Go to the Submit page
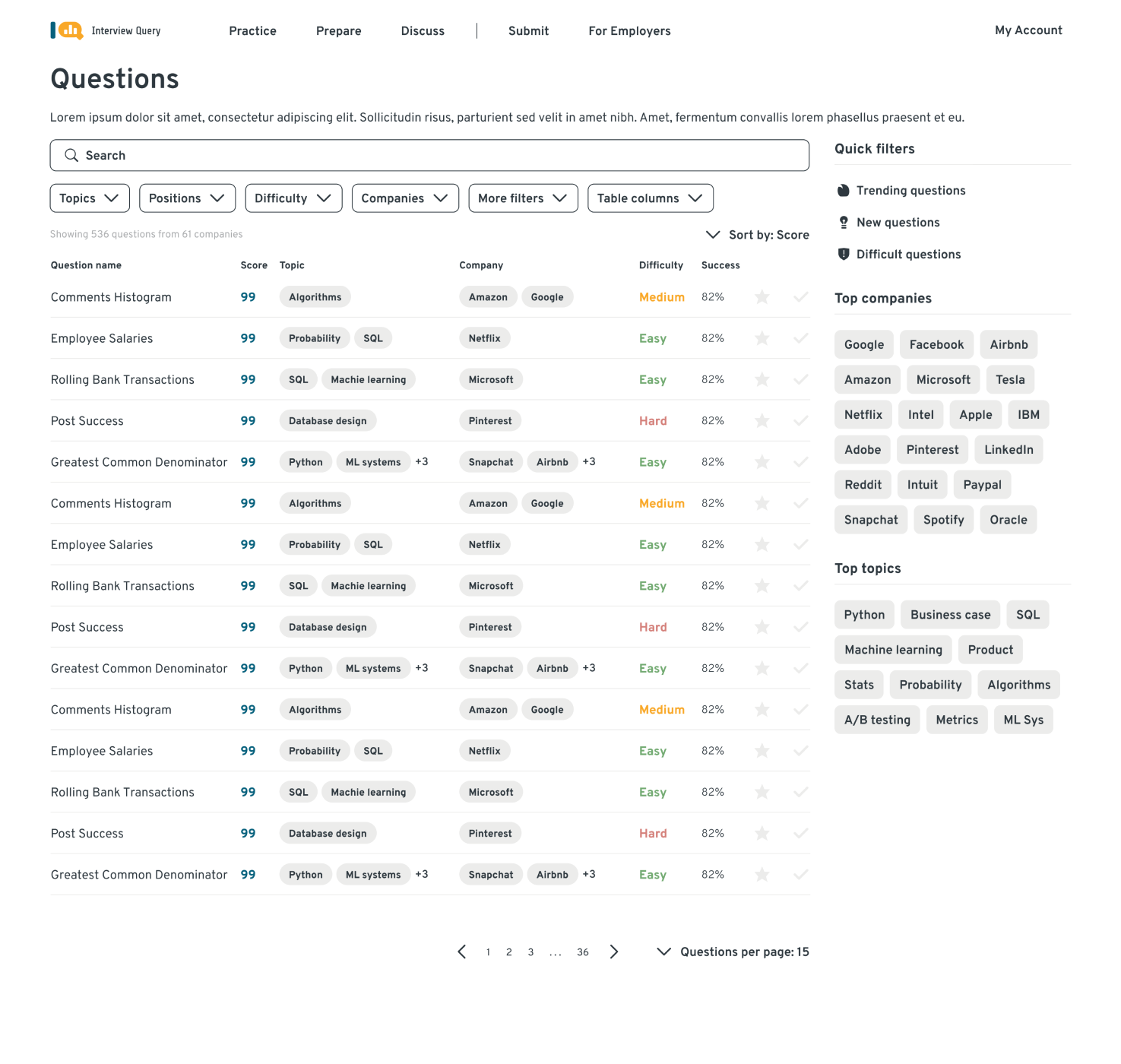This screenshot has width=1121, height=1064. pyautogui.click(x=528, y=31)
